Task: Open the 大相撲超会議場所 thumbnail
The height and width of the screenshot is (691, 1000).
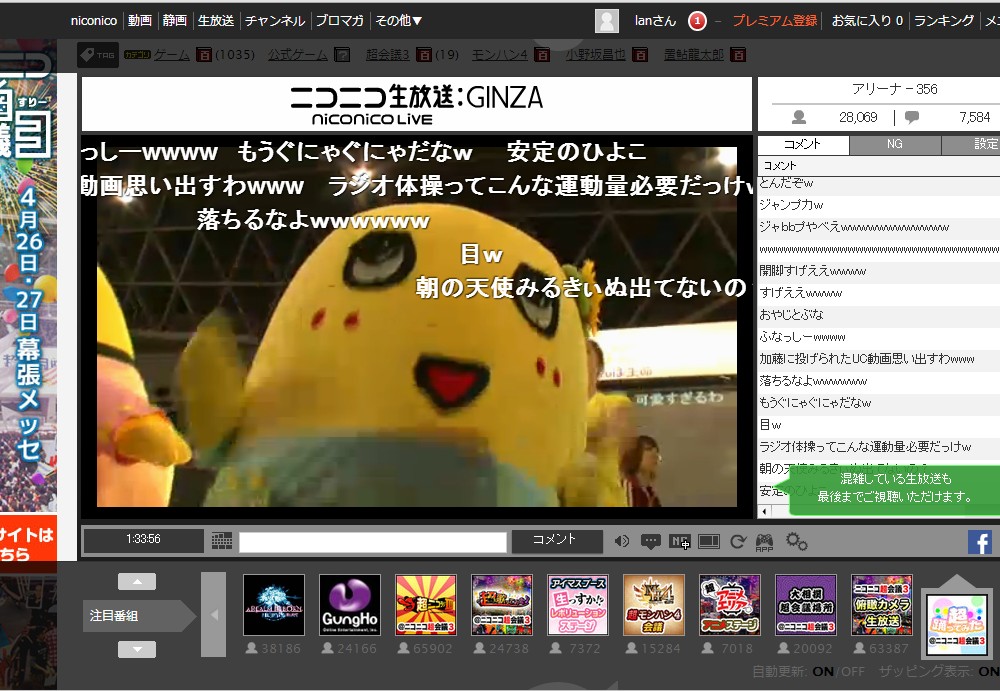Action: pyautogui.click(x=806, y=605)
